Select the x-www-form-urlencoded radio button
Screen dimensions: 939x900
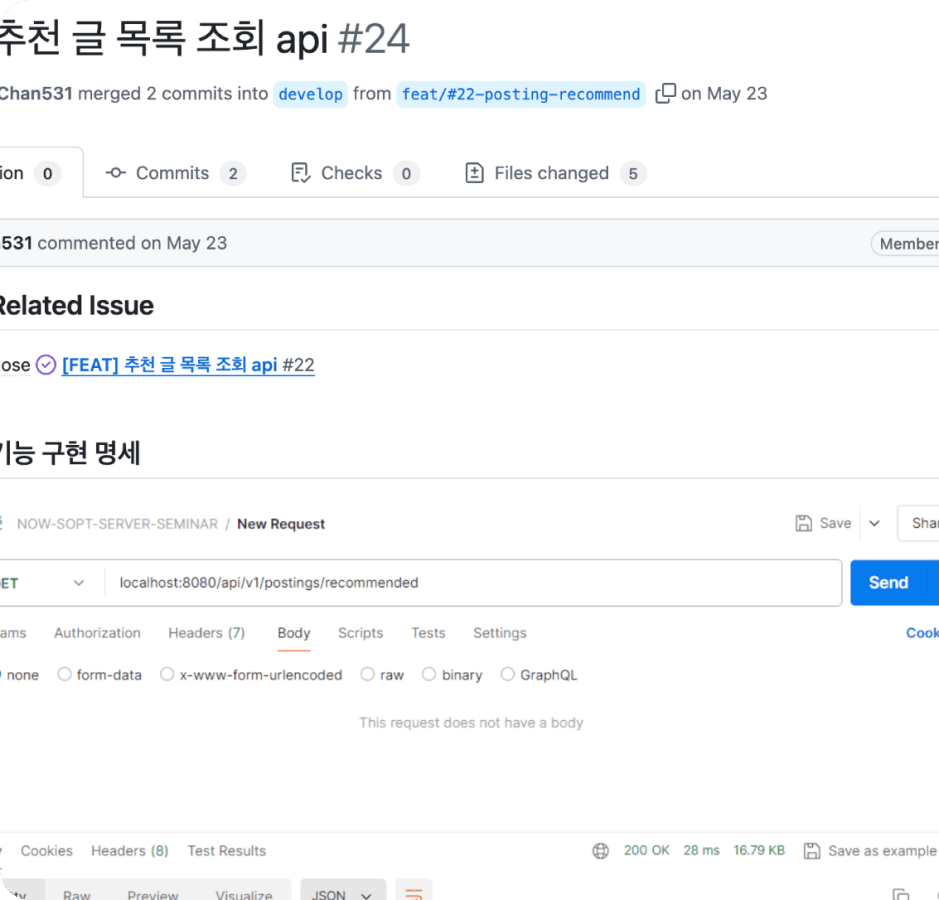click(x=167, y=674)
